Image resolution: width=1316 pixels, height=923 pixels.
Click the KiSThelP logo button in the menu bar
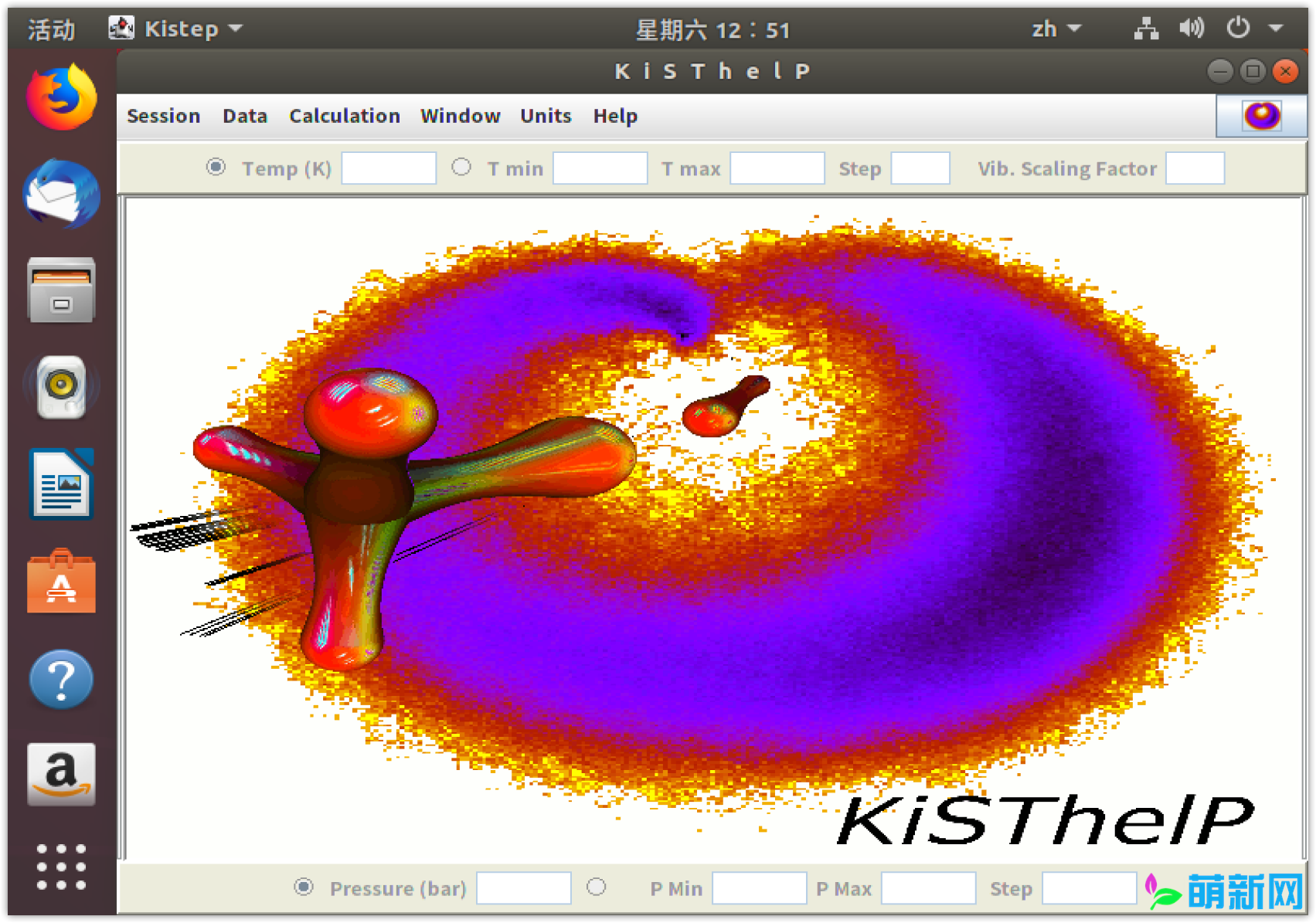point(1261,117)
